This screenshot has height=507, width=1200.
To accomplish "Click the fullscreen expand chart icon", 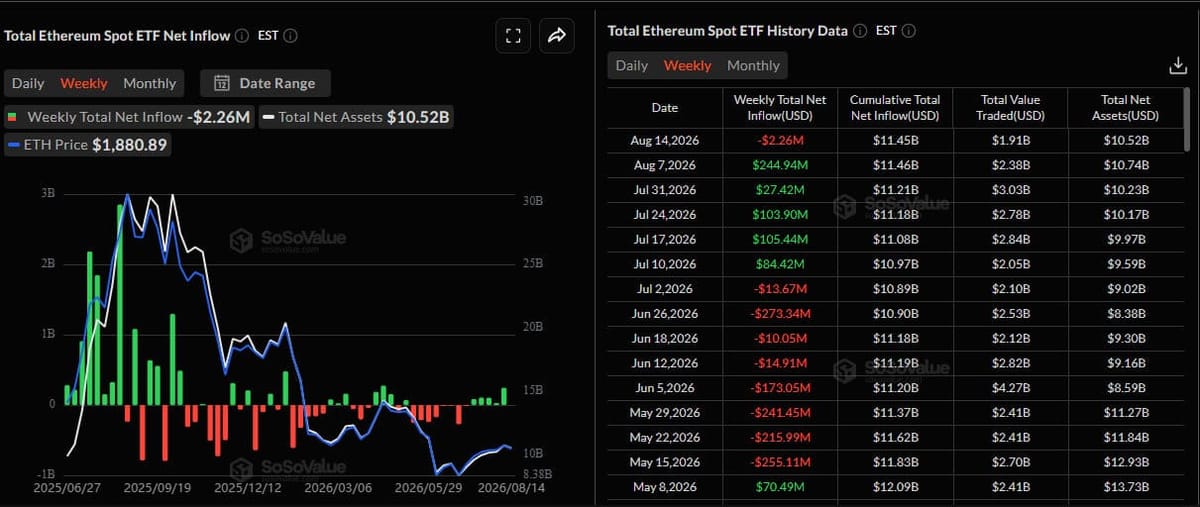I will pyautogui.click(x=513, y=36).
